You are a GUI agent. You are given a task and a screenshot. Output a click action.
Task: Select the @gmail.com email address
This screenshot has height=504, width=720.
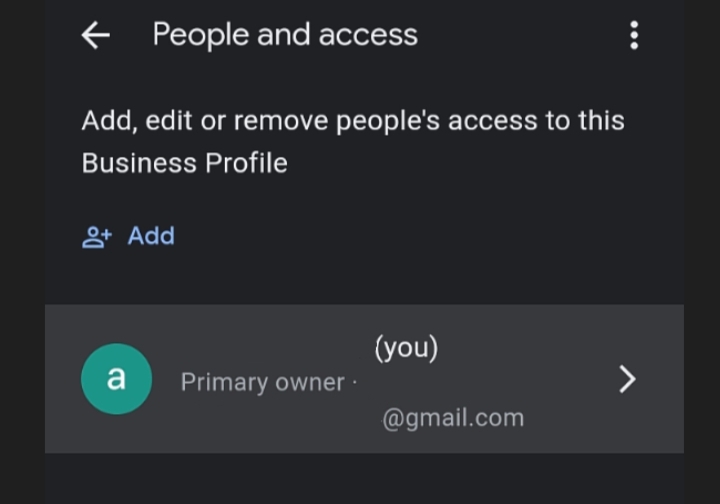(x=453, y=418)
